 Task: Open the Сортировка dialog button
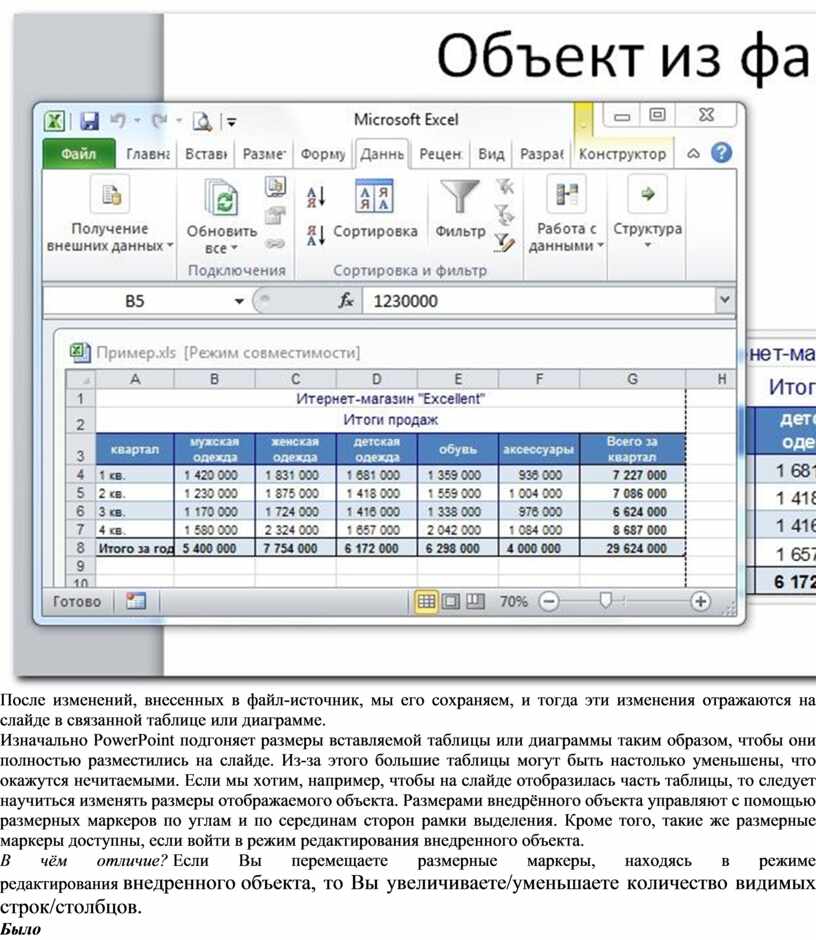[x=375, y=210]
